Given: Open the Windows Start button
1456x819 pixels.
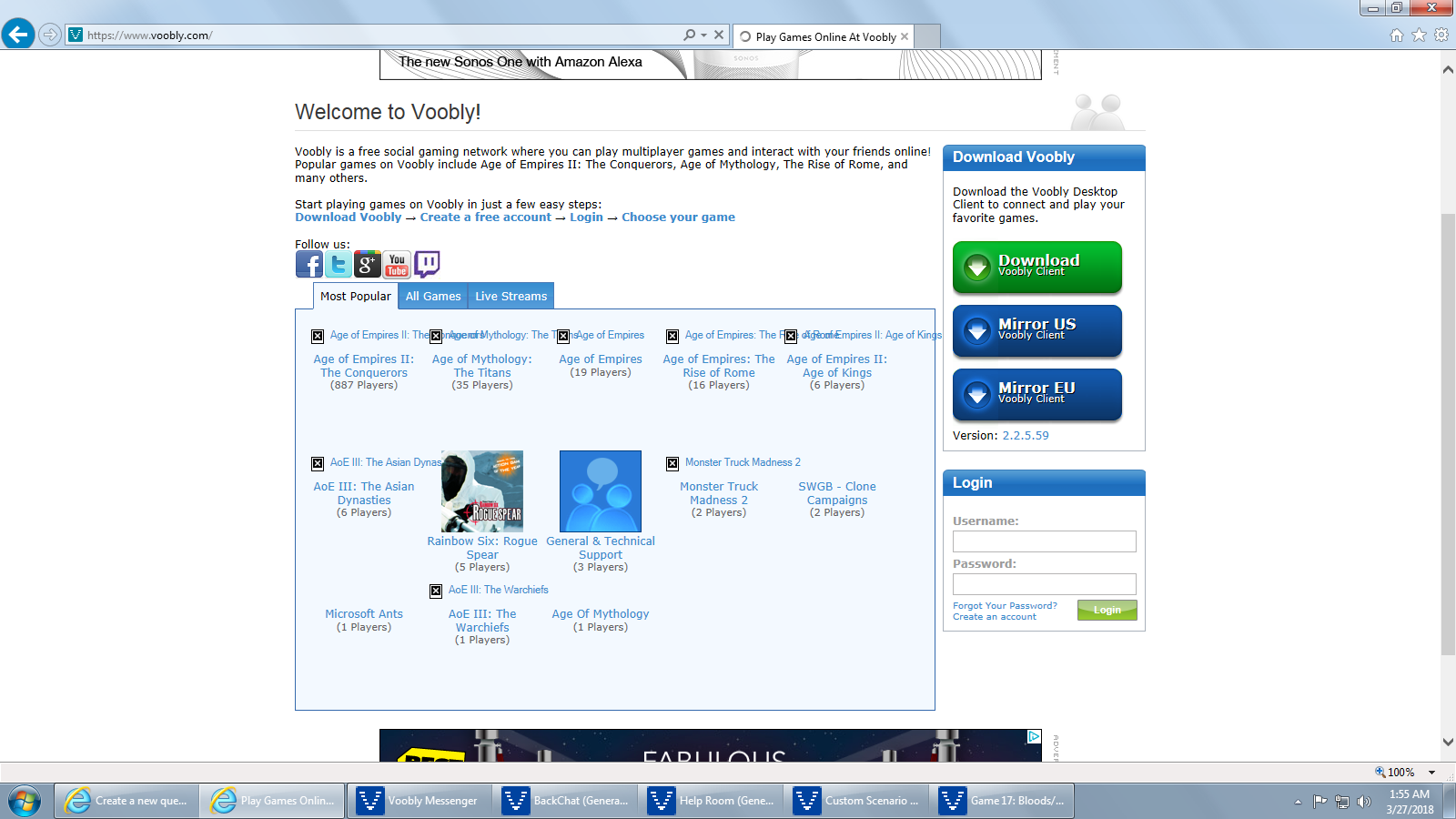Looking at the screenshot, I should 25,801.
